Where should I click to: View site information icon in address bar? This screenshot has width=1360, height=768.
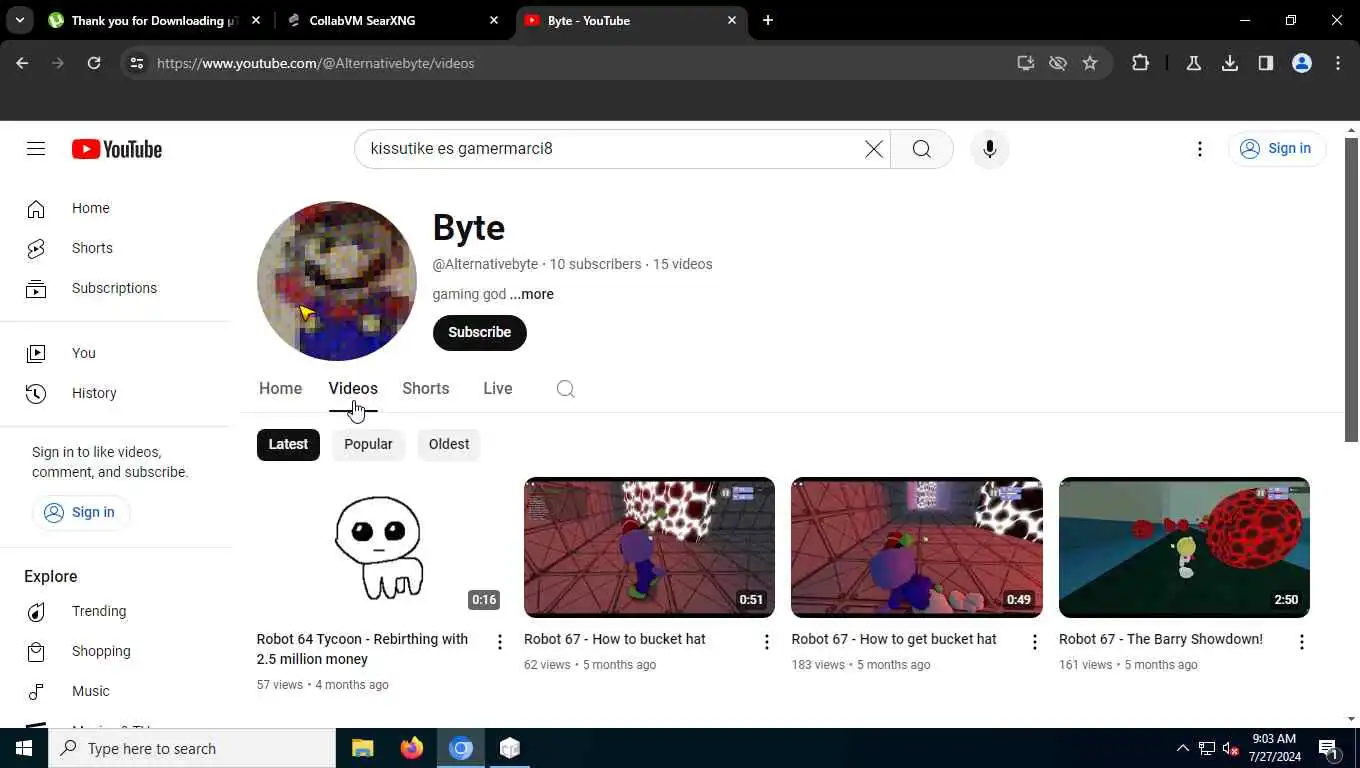point(137,63)
